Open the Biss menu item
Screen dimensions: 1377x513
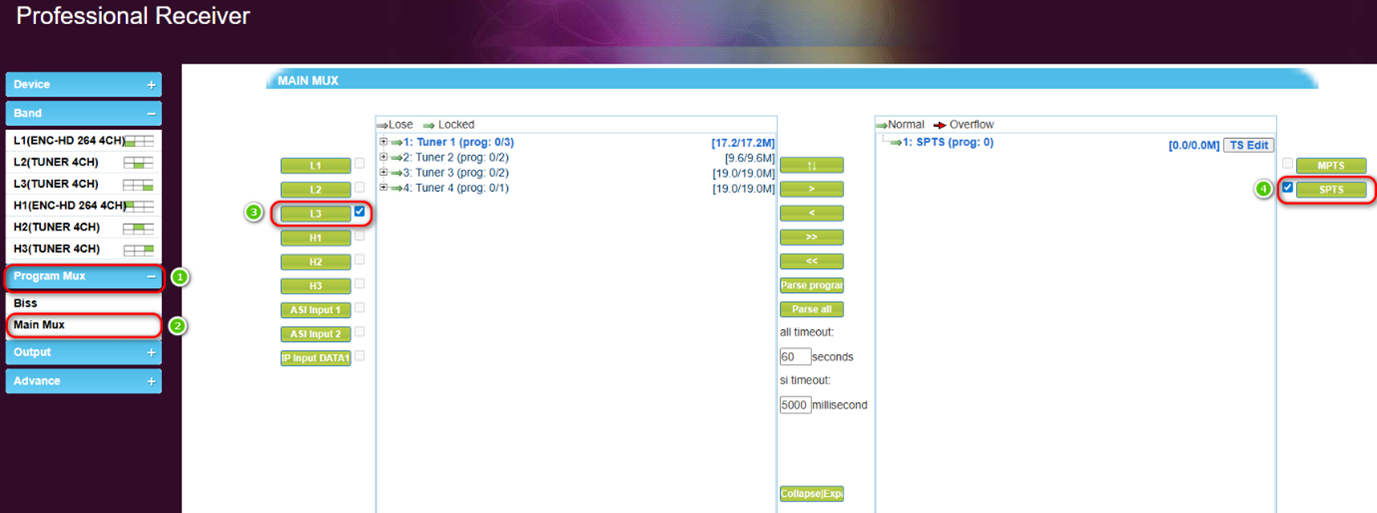click(26, 302)
